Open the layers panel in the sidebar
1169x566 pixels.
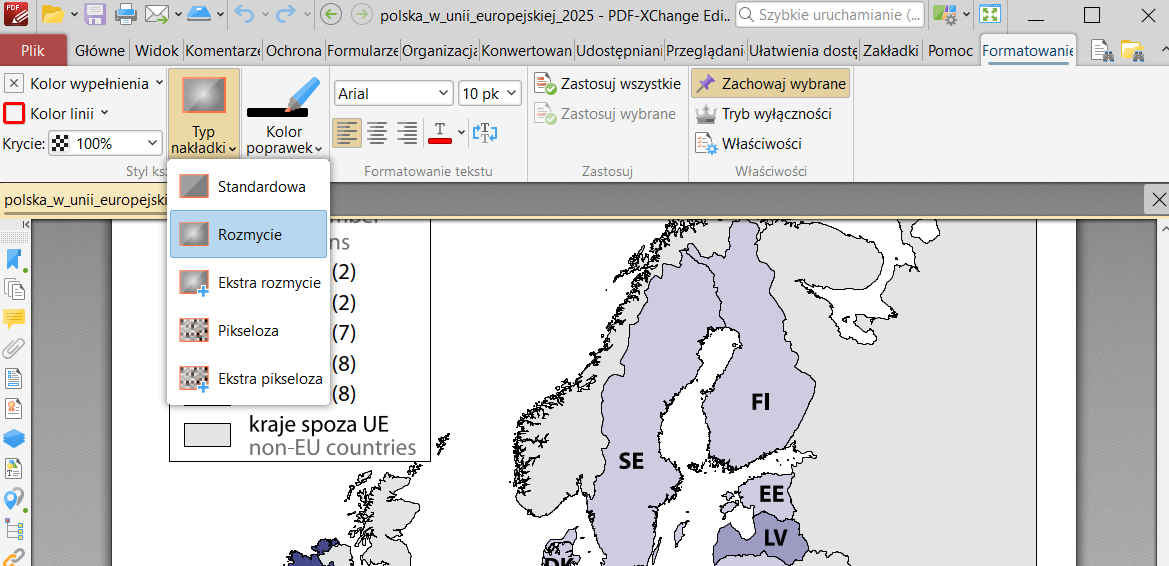tap(14, 438)
